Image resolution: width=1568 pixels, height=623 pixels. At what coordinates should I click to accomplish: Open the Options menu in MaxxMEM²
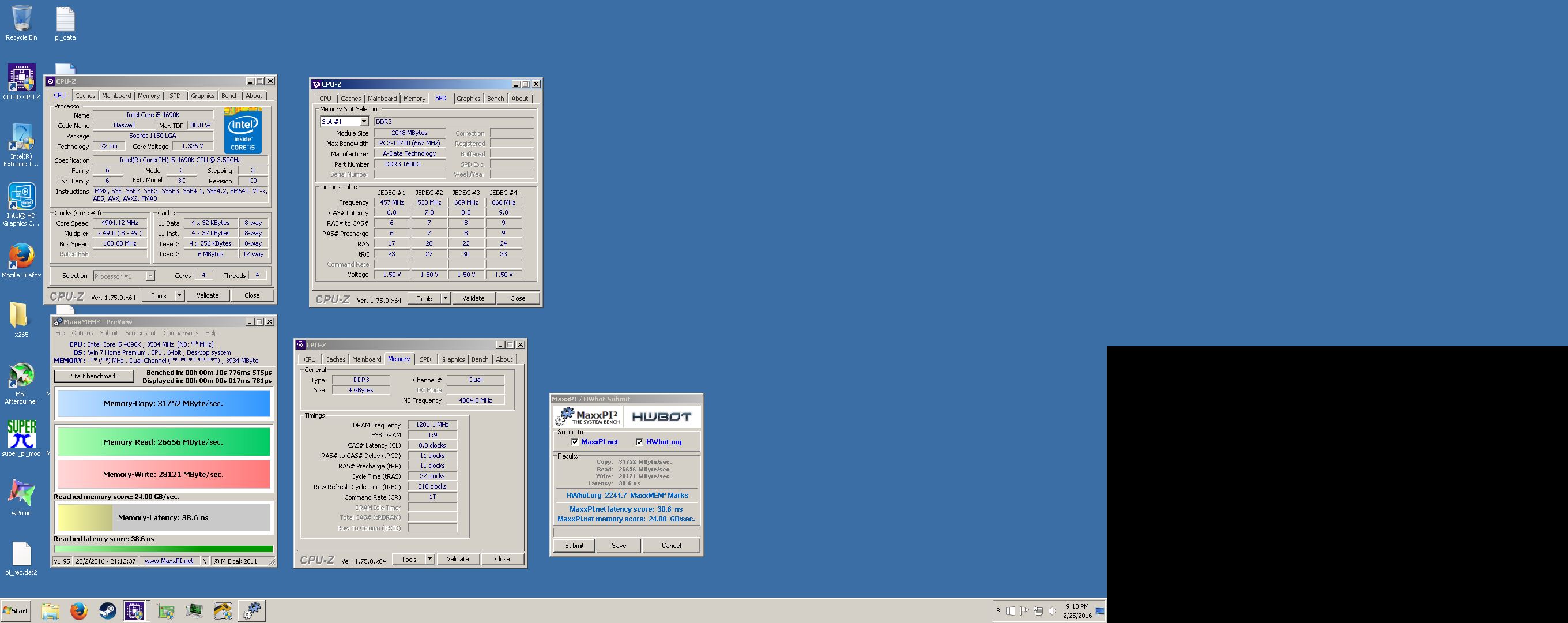[x=82, y=333]
